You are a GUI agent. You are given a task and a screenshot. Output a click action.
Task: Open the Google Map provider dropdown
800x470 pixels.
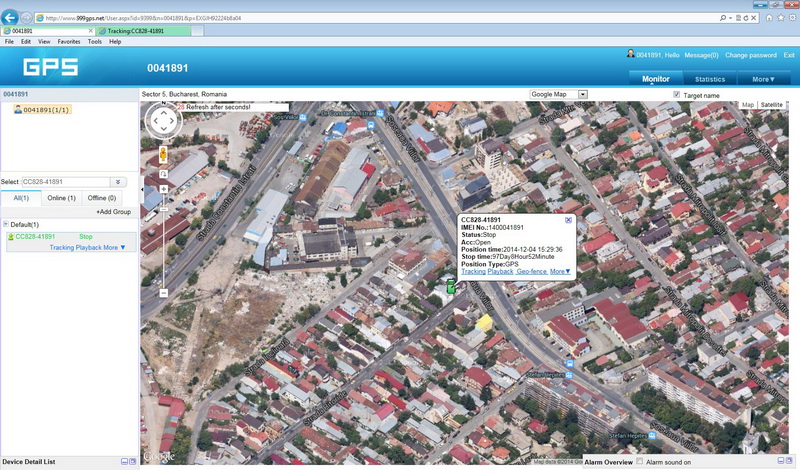pos(583,94)
